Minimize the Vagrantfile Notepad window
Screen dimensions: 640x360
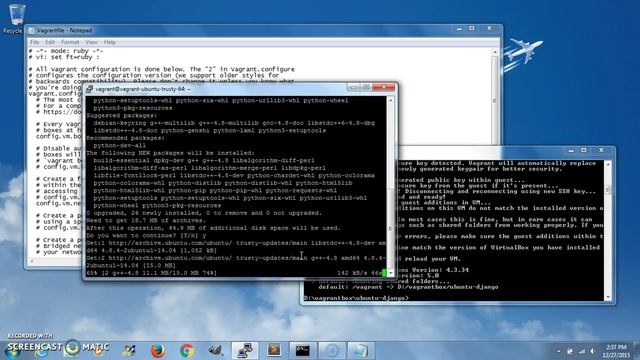point(460,29)
